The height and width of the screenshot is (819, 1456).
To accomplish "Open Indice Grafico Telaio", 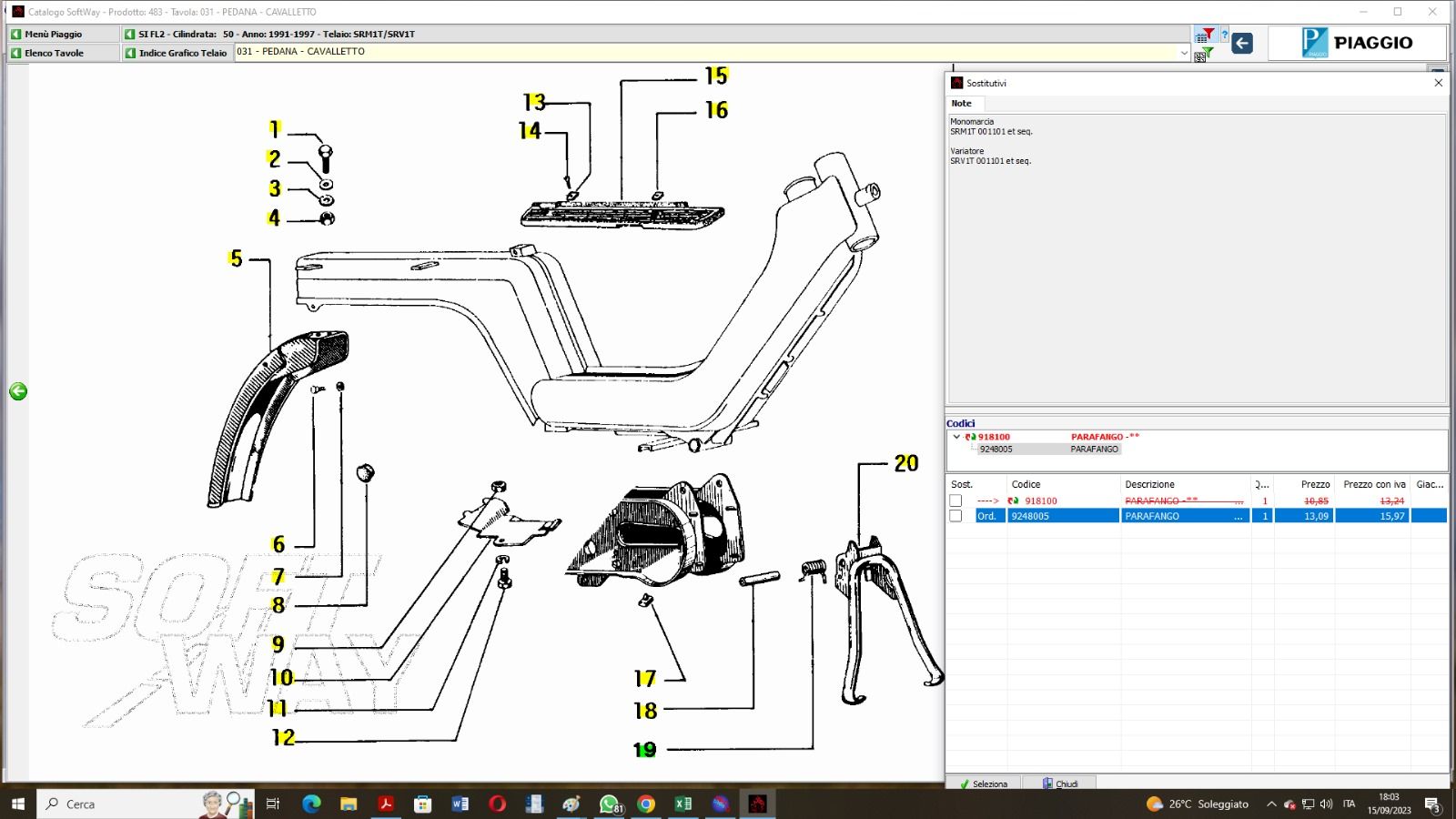I will pos(182,53).
